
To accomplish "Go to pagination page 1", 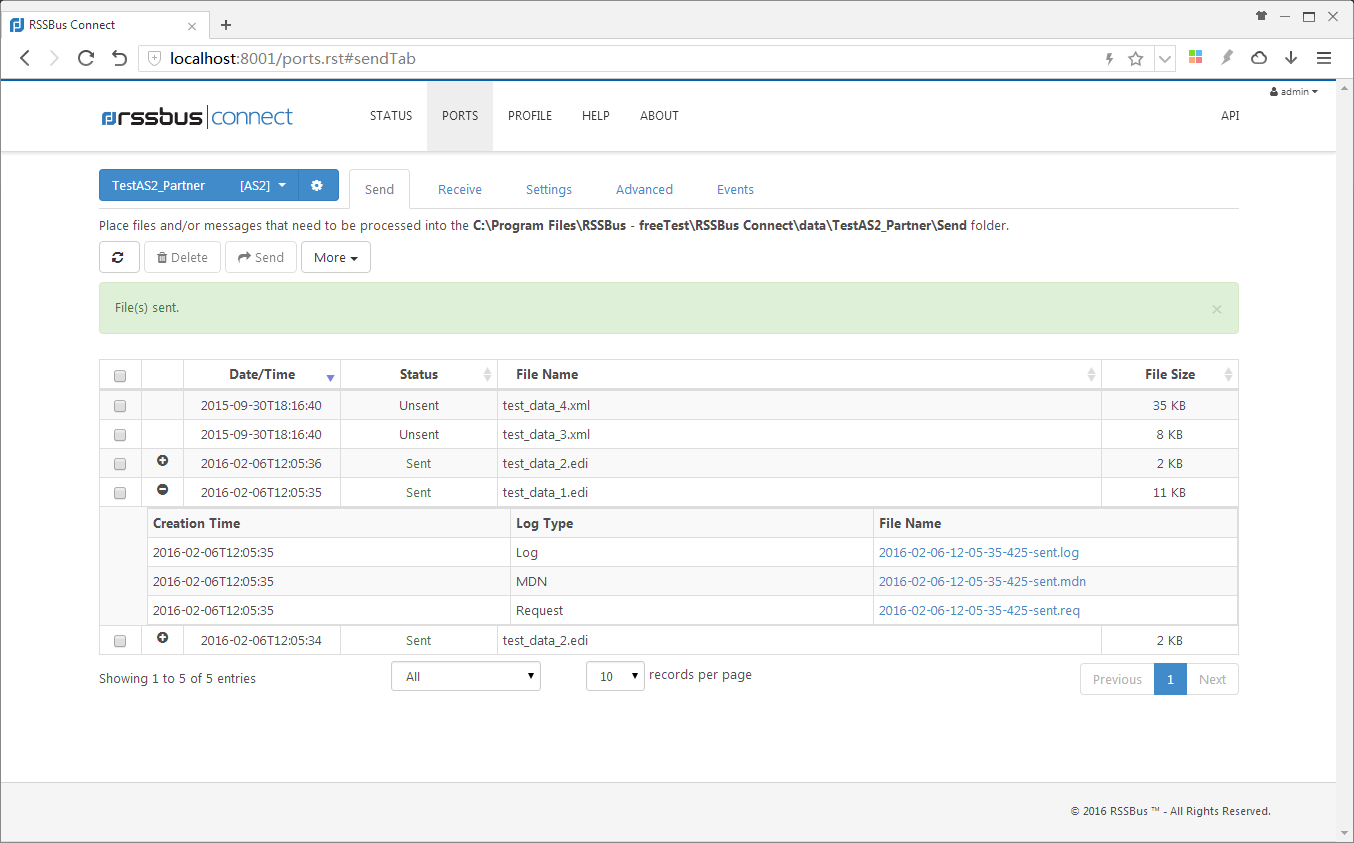I will tap(1170, 679).
